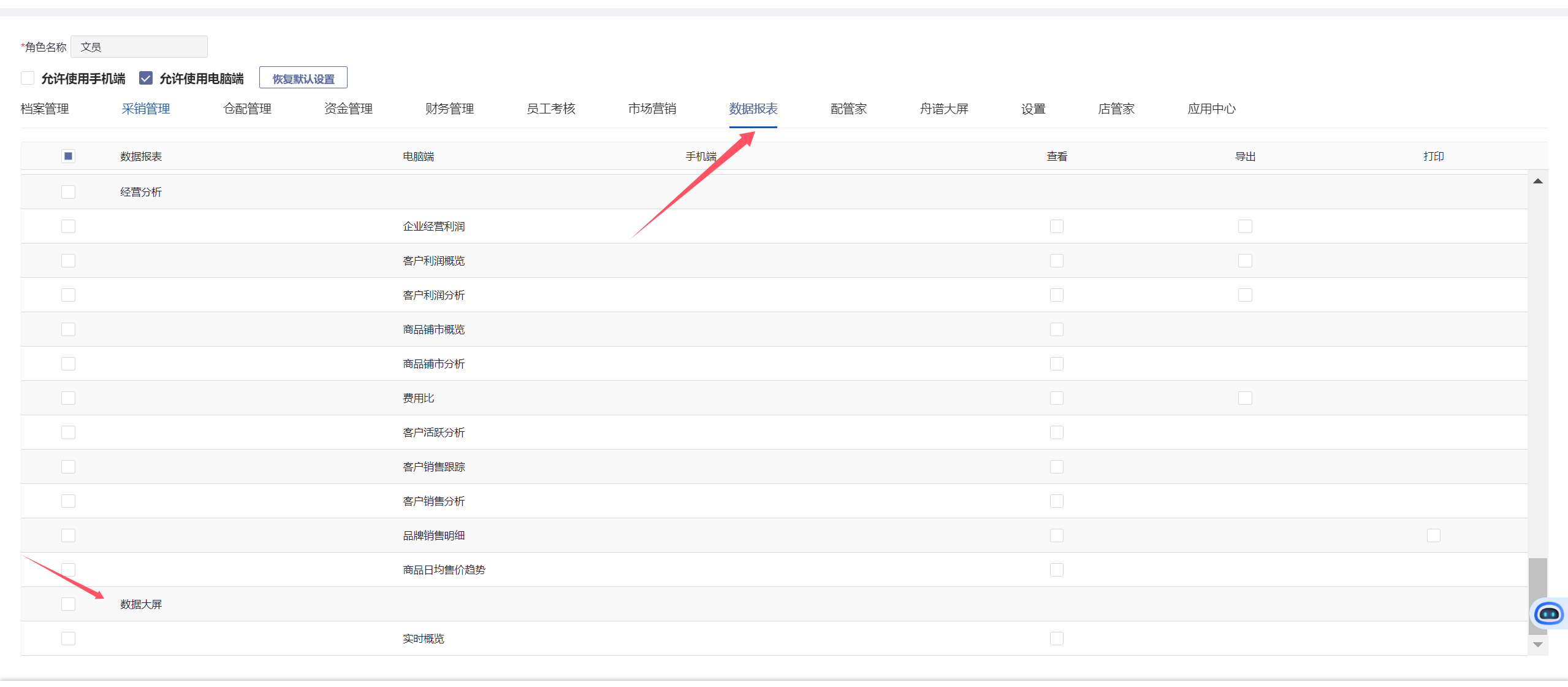Check the 经营分析 group row checkbox

click(x=68, y=192)
